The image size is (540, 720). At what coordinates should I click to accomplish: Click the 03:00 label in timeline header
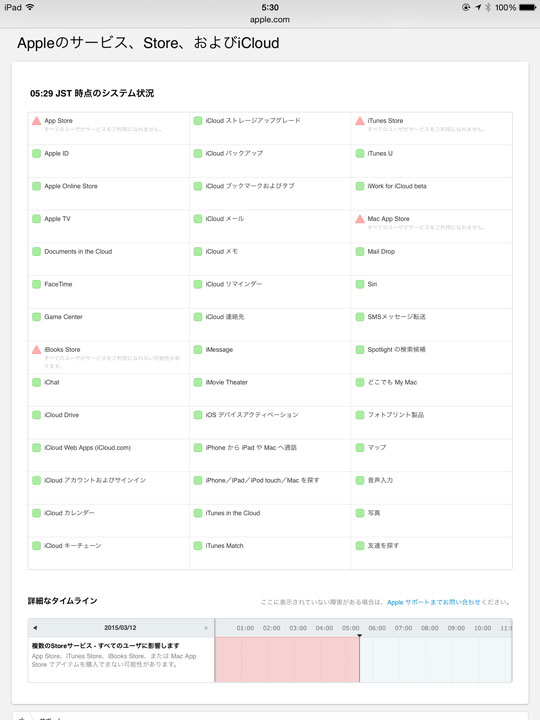click(x=298, y=628)
